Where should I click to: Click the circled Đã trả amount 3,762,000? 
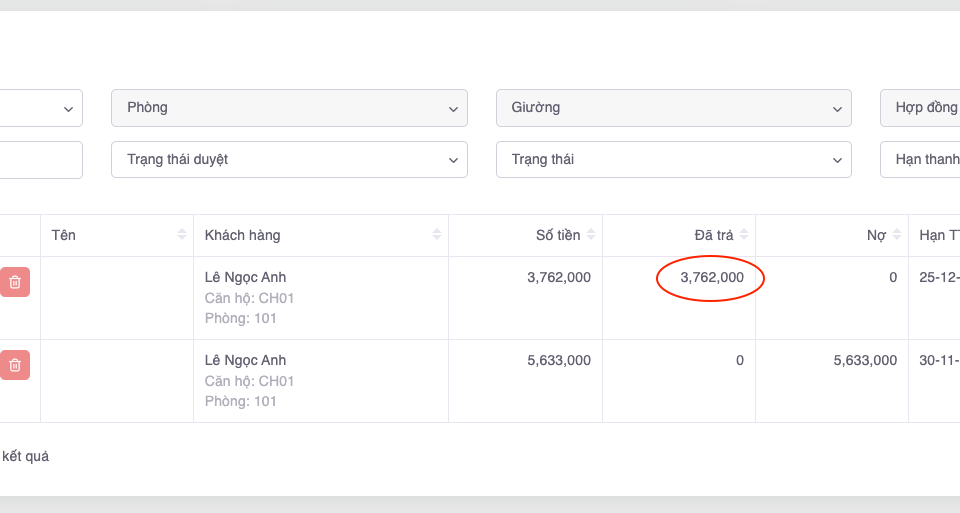click(x=711, y=278)
